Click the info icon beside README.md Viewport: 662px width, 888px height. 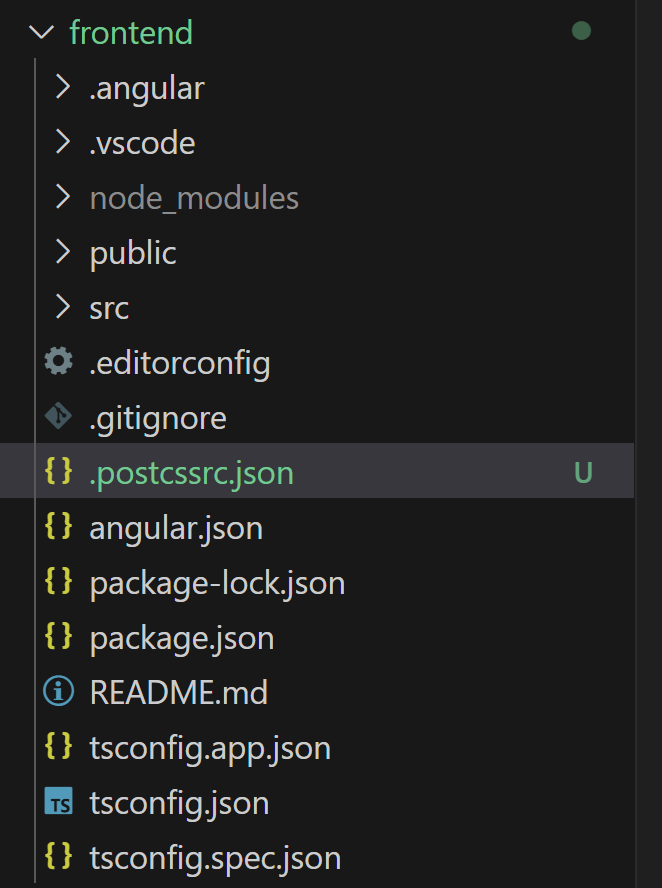pos(59,692)
